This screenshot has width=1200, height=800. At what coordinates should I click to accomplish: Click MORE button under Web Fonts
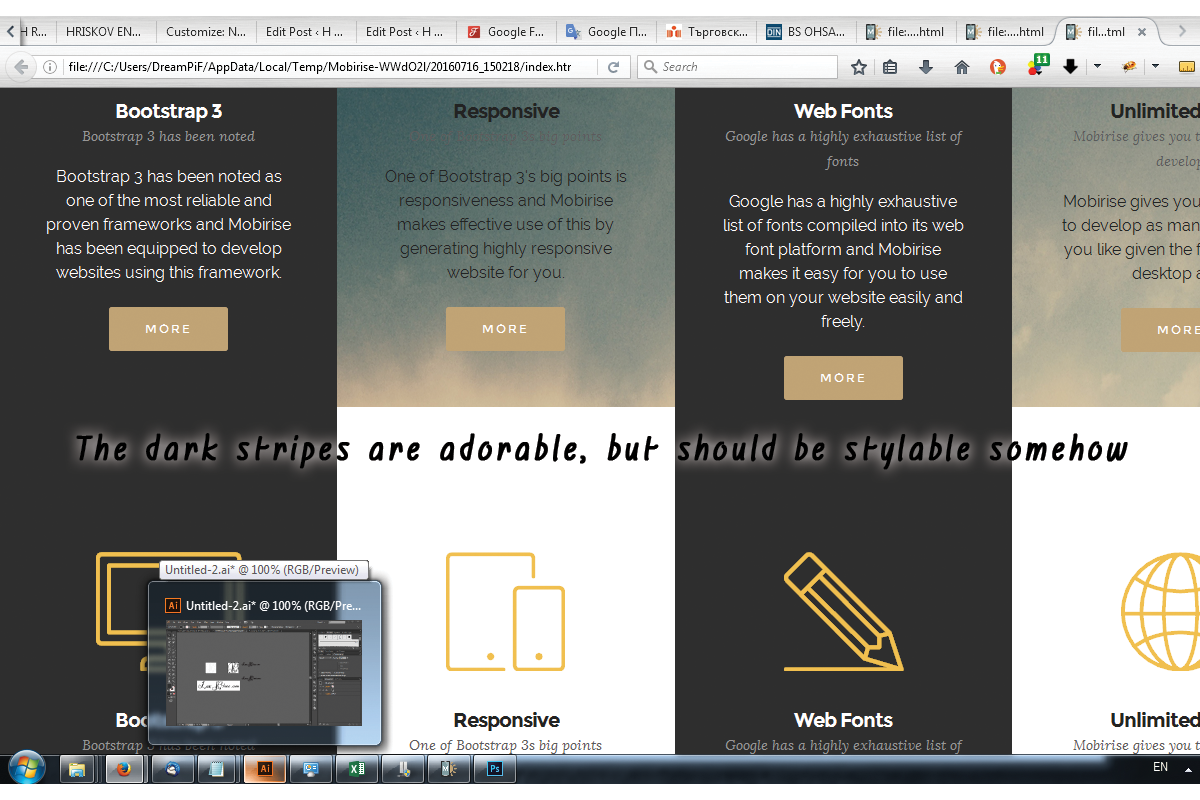tap(843, 378)
